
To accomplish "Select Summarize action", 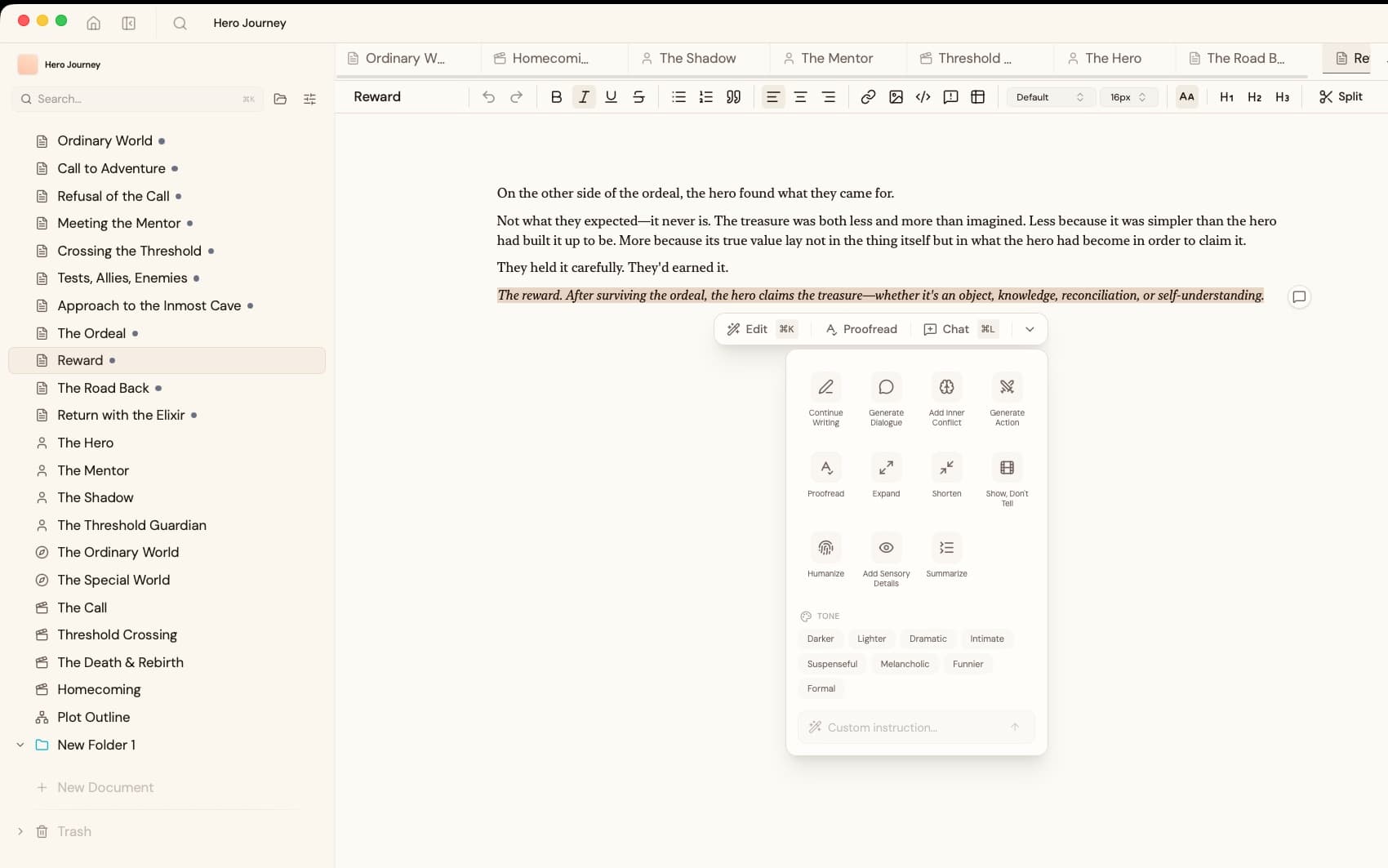I will click(x=946, y=555).
